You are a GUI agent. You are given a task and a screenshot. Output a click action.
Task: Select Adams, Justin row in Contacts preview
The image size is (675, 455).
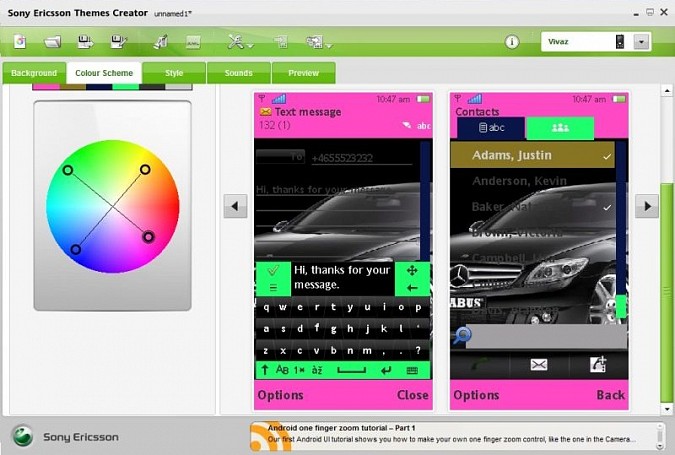(x=533, y=155)
